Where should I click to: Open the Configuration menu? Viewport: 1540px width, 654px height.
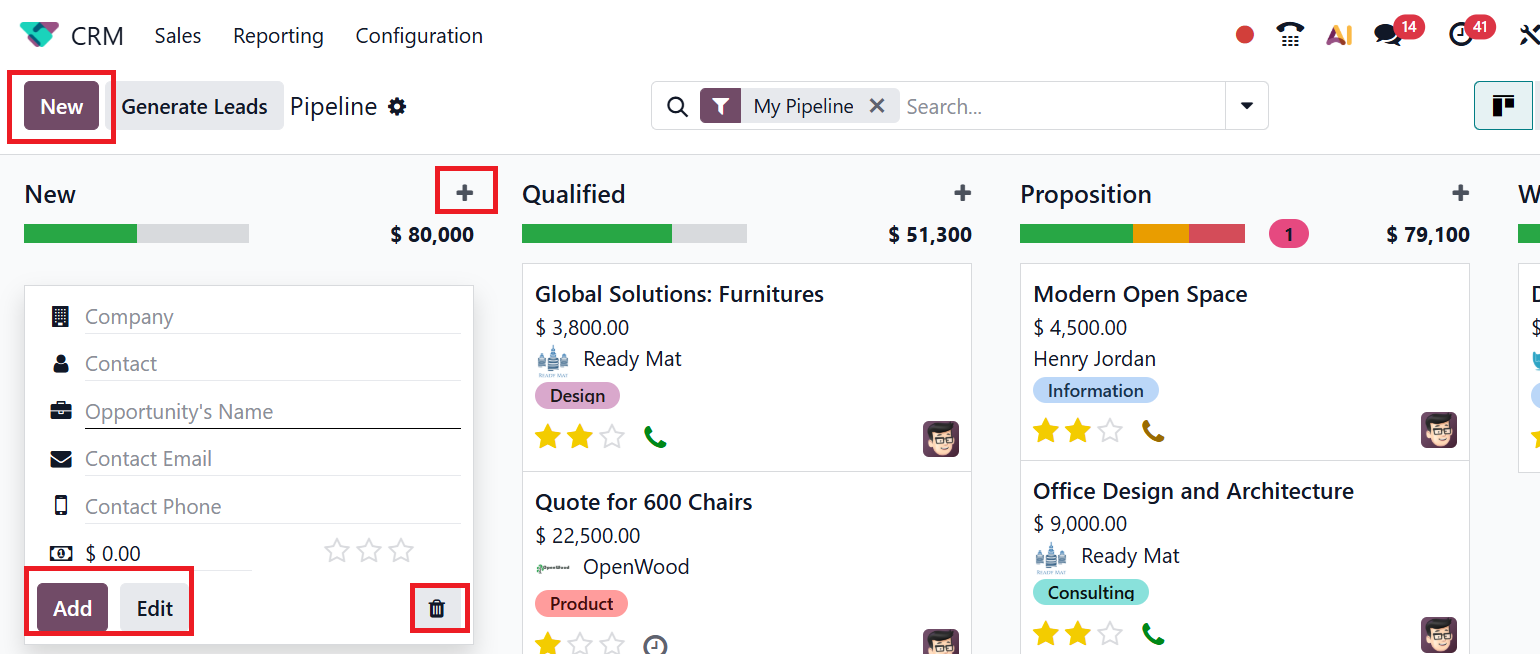(x=419, y=36)
